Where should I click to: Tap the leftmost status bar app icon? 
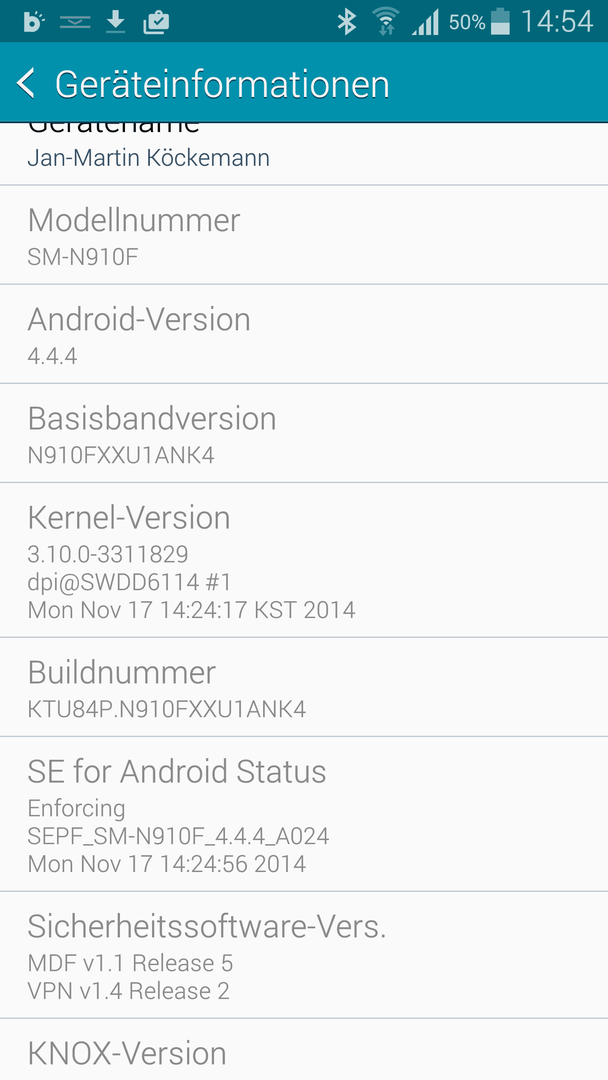pyautogui.click(x=33, y=22)
